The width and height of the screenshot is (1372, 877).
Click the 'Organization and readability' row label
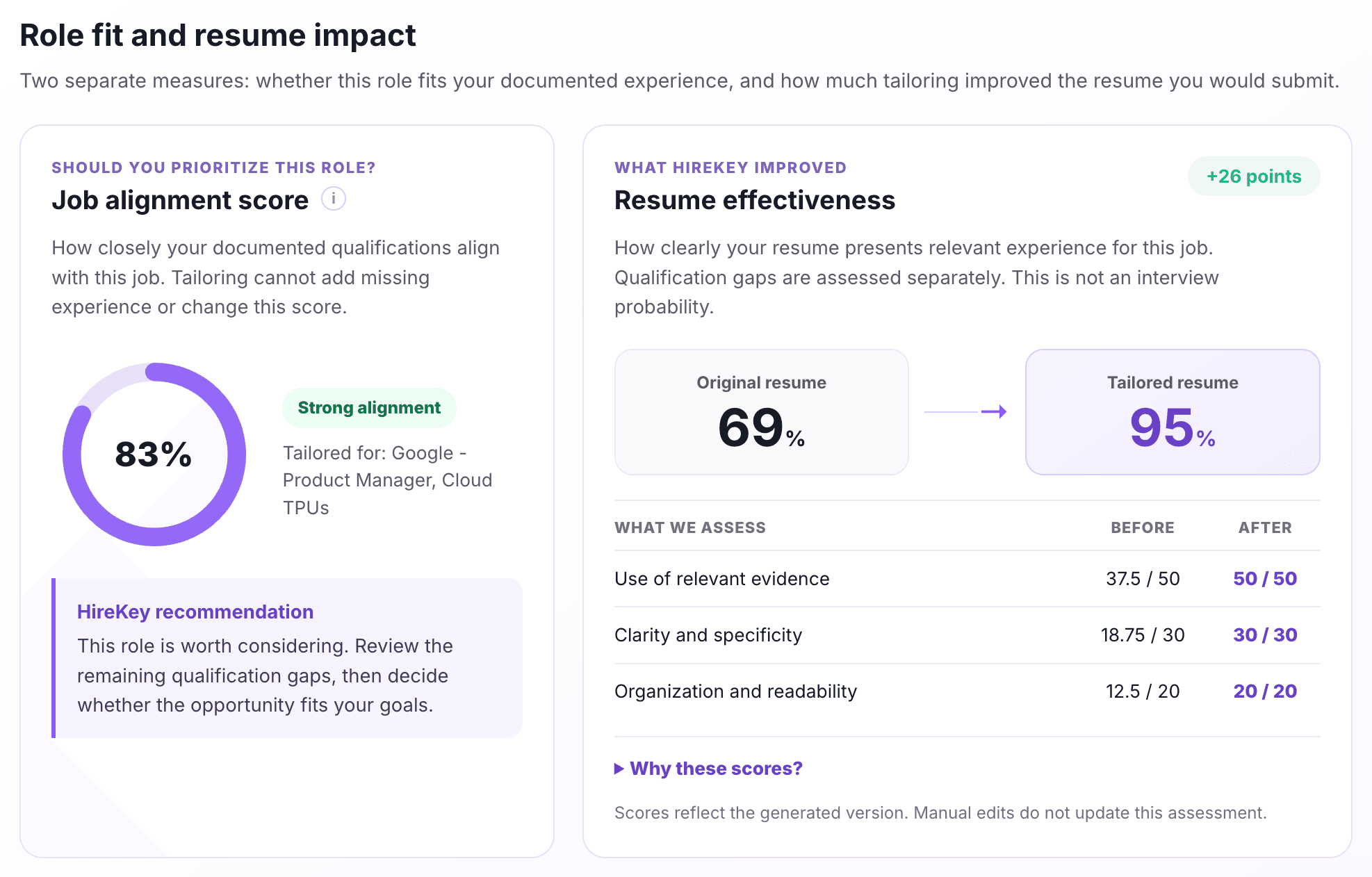click(735, 691)
